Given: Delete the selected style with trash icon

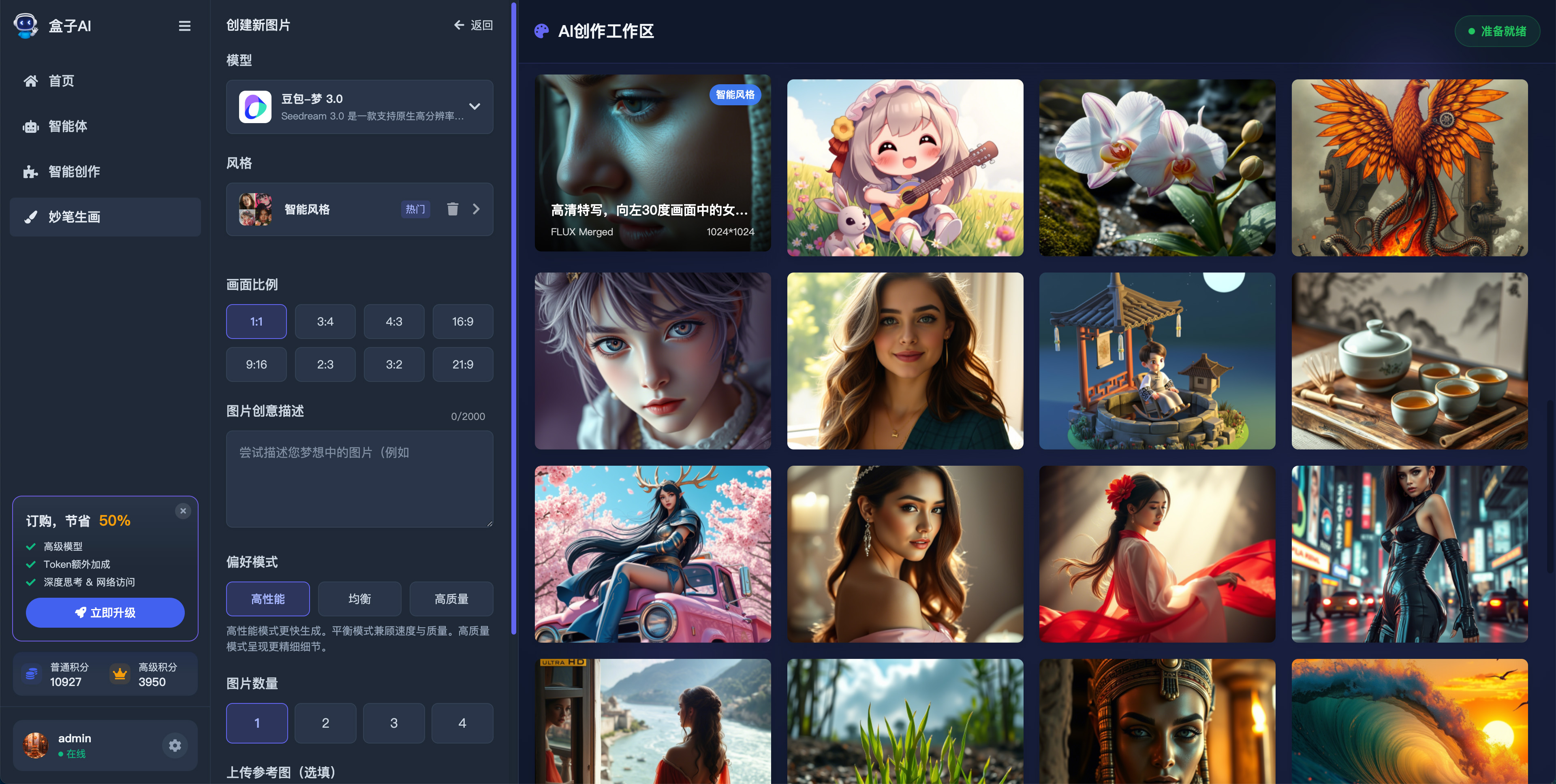Looking at the screenshot, I should coord(453,209).
